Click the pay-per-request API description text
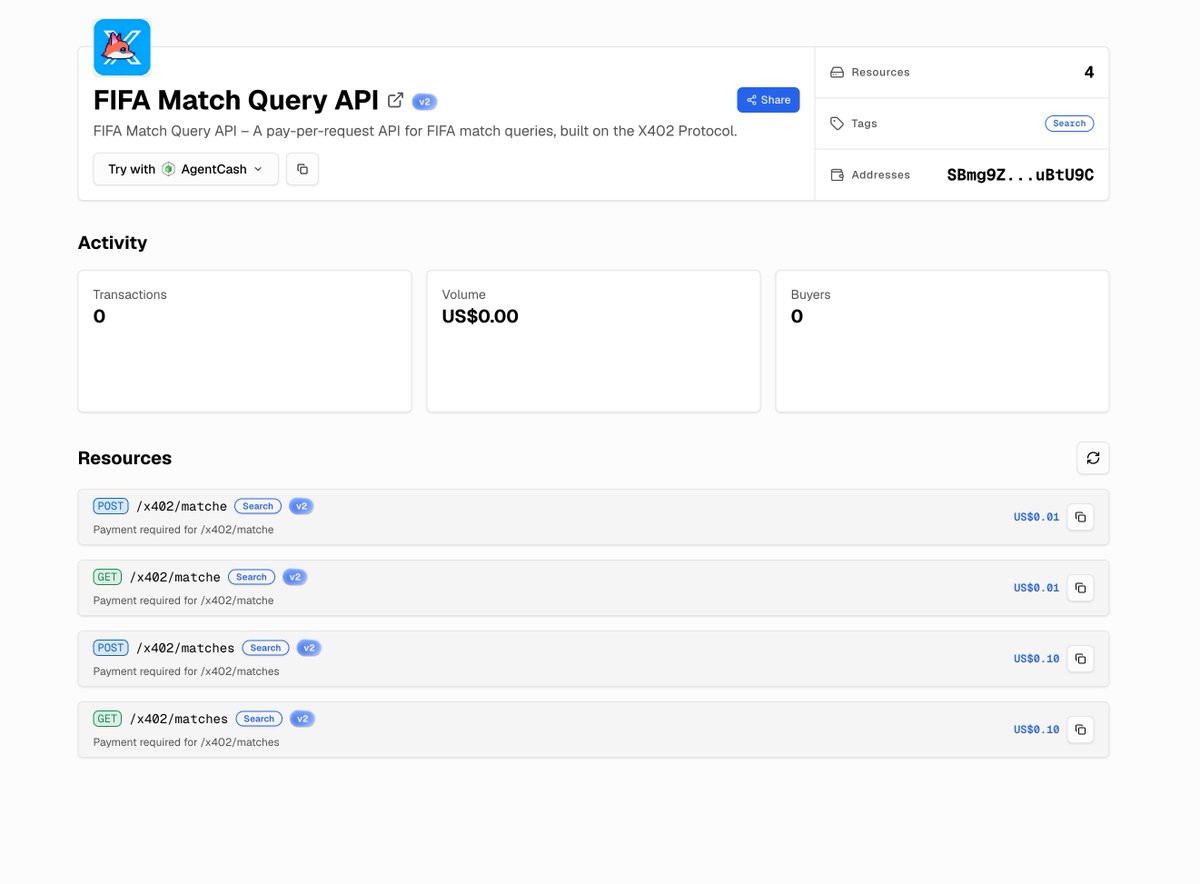The width and height of the screenshot is (1200, 884). (415, 131)
